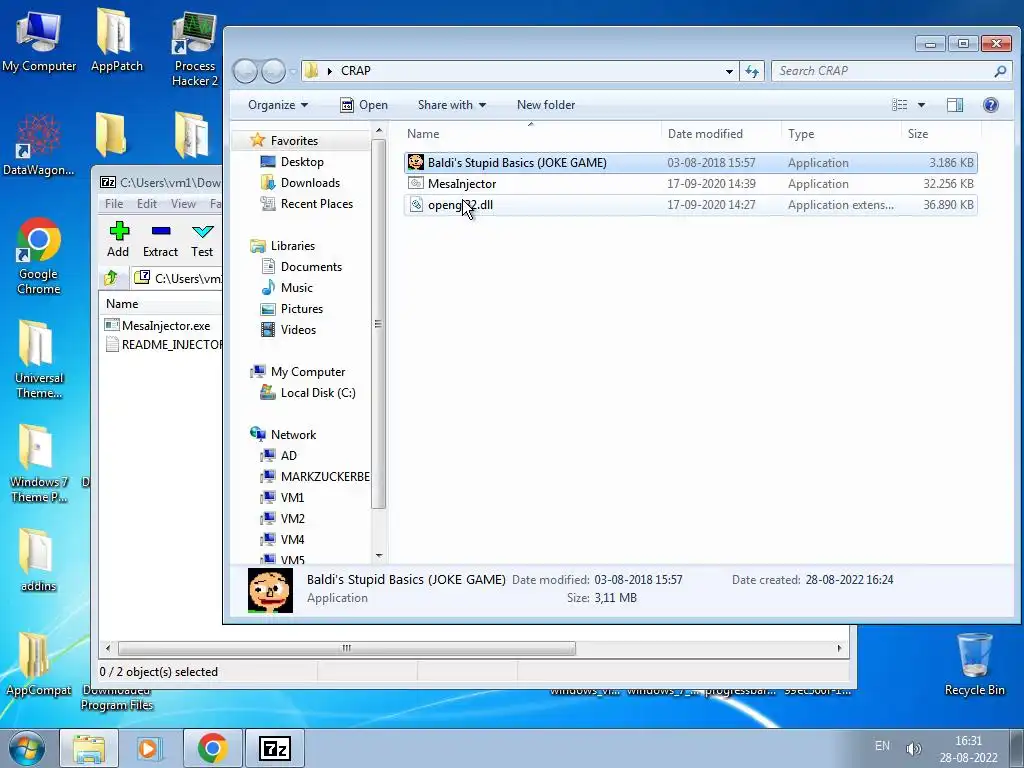Open the recent pages dropdown arrow
Screen dimensions: 1024x768
293,71
